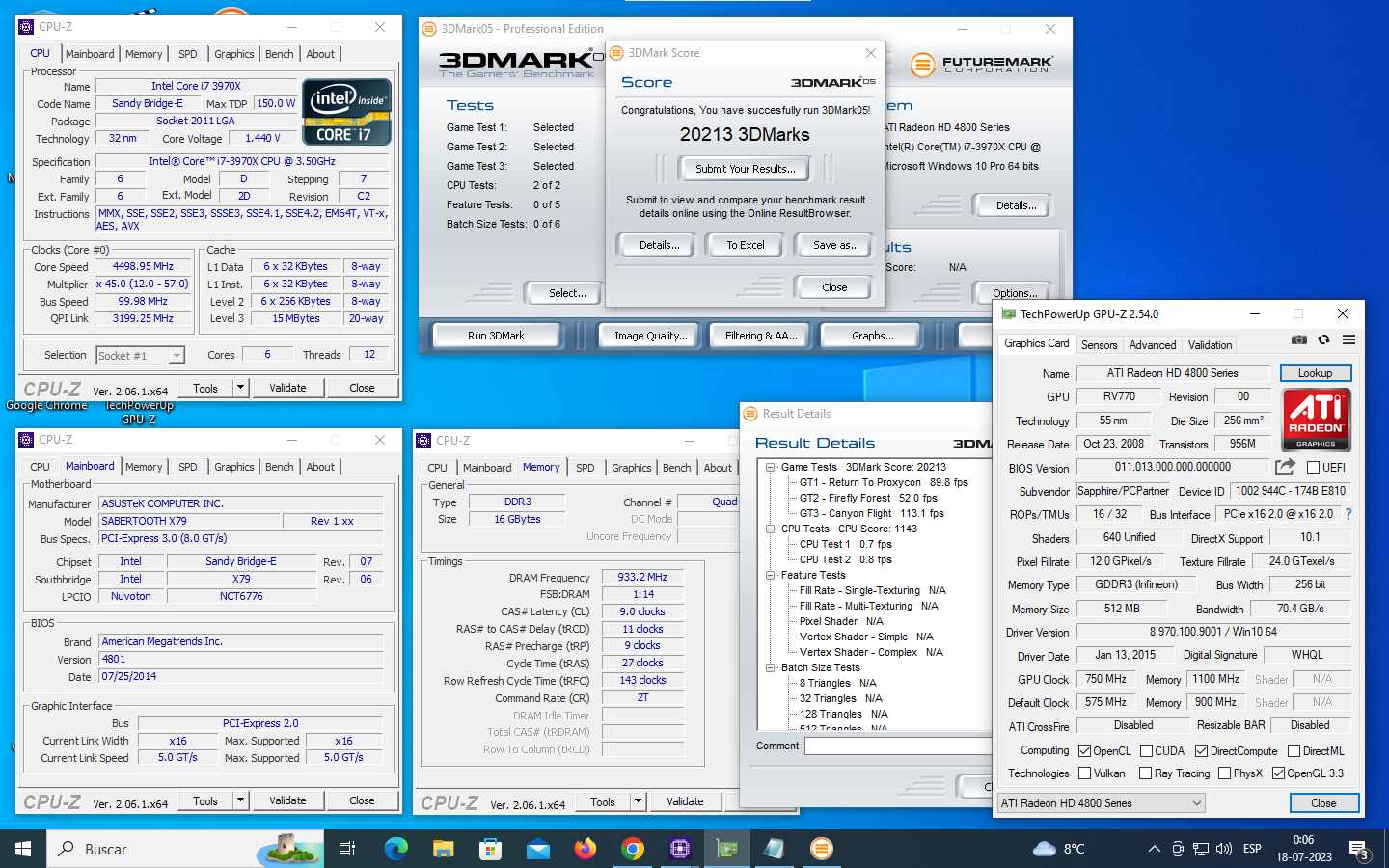Take GPU-Z screenshot with camera icon
This screenshot has width=1389, height=868.
[1299, 339]
